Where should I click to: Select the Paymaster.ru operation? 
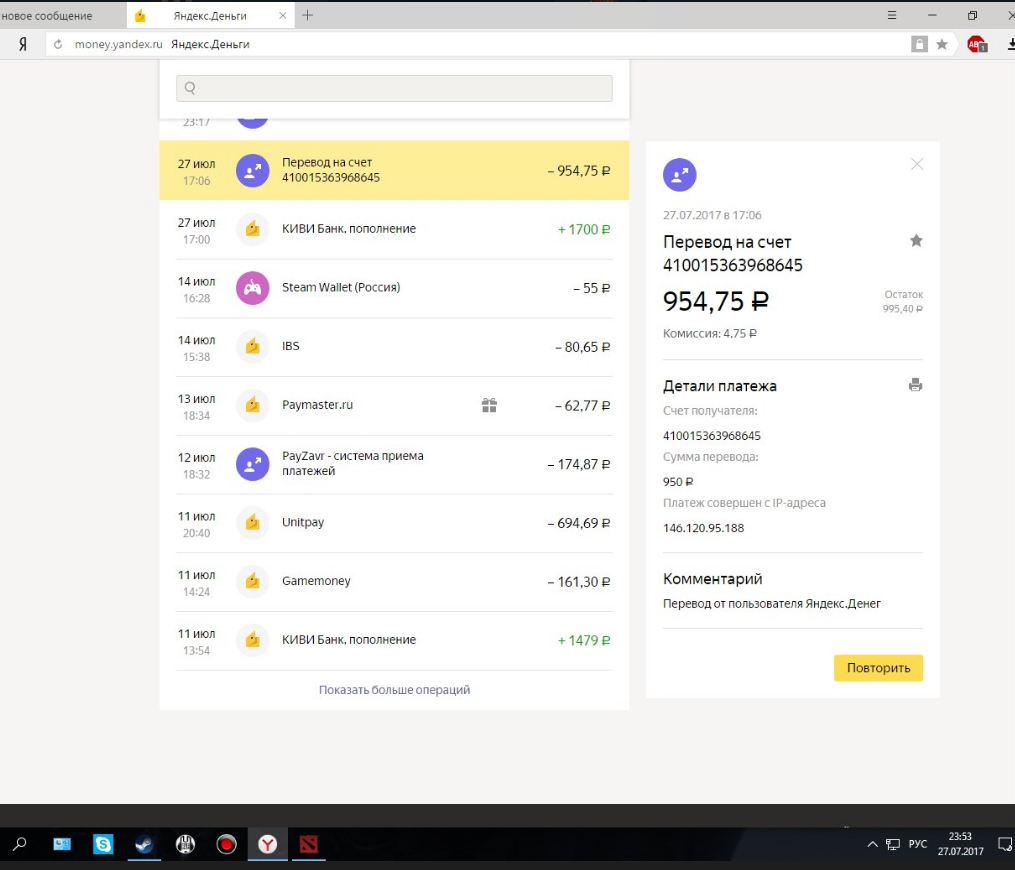point(394,406)
